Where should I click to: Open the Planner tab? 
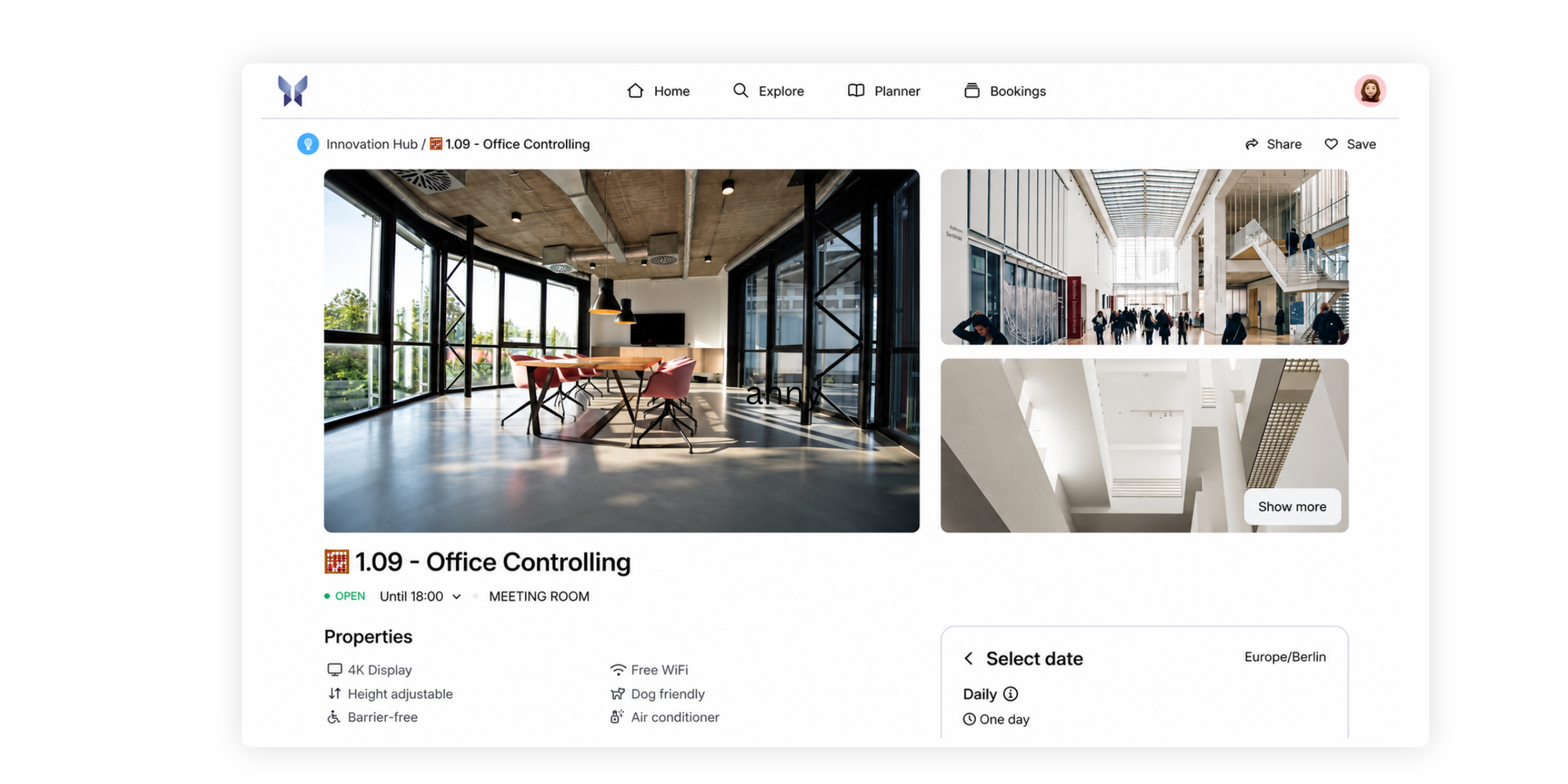884,91
